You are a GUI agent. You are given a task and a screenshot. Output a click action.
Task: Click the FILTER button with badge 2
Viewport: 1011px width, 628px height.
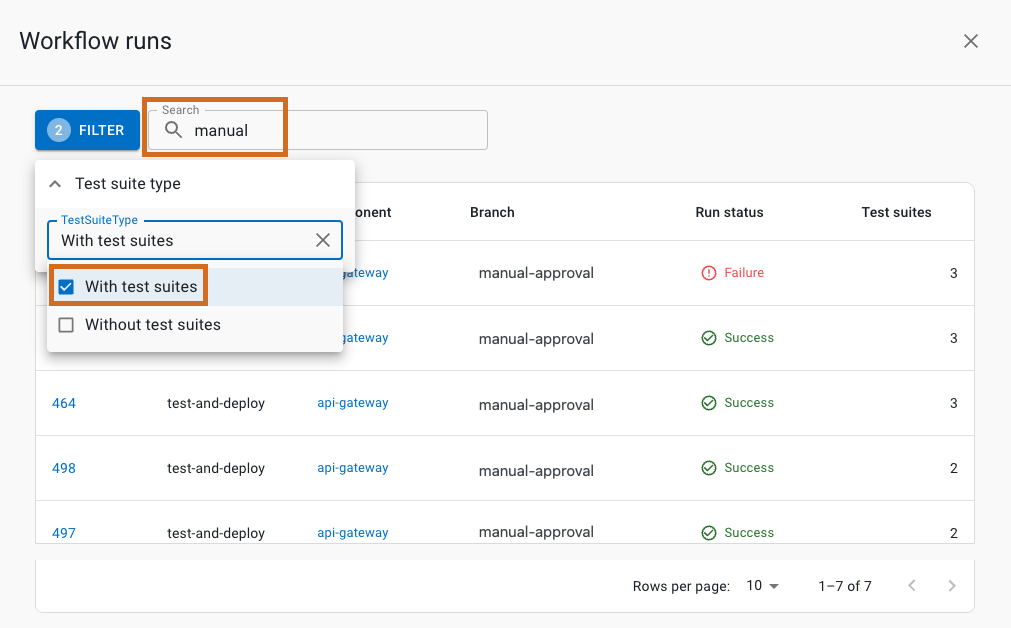point(88,130)
